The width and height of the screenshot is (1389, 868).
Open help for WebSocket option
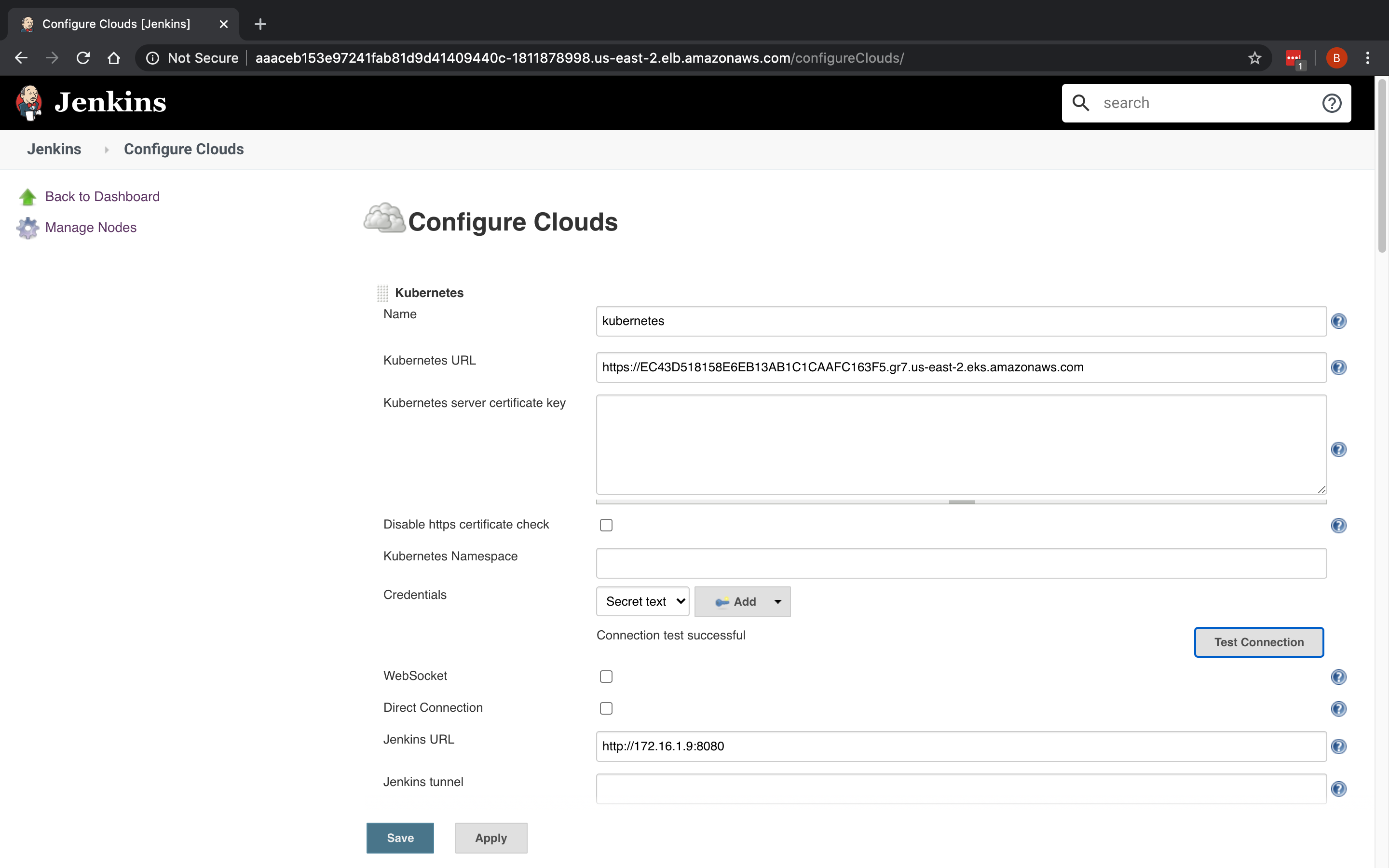click(1338, 677)
